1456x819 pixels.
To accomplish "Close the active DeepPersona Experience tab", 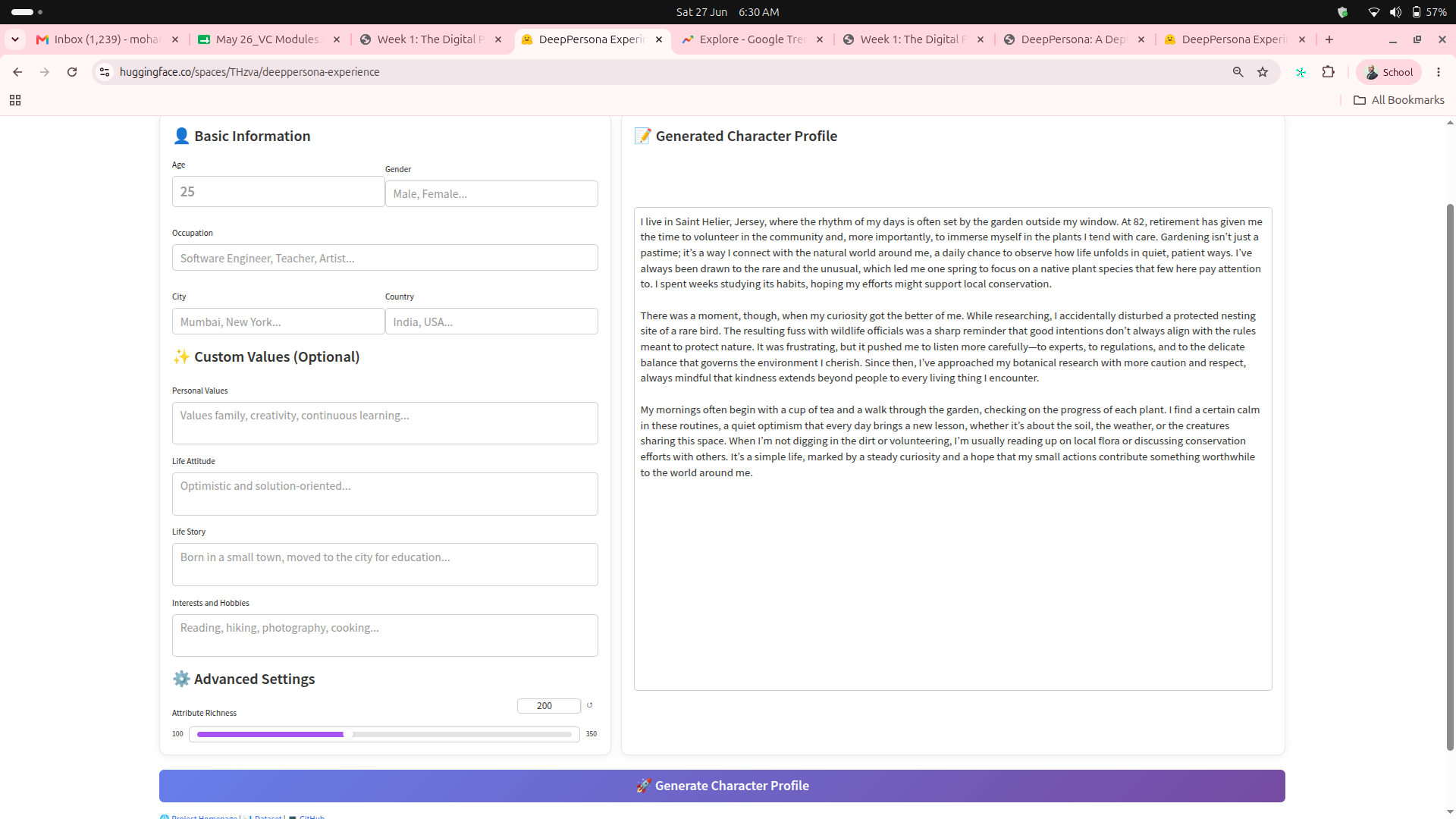I will [659, 39].
